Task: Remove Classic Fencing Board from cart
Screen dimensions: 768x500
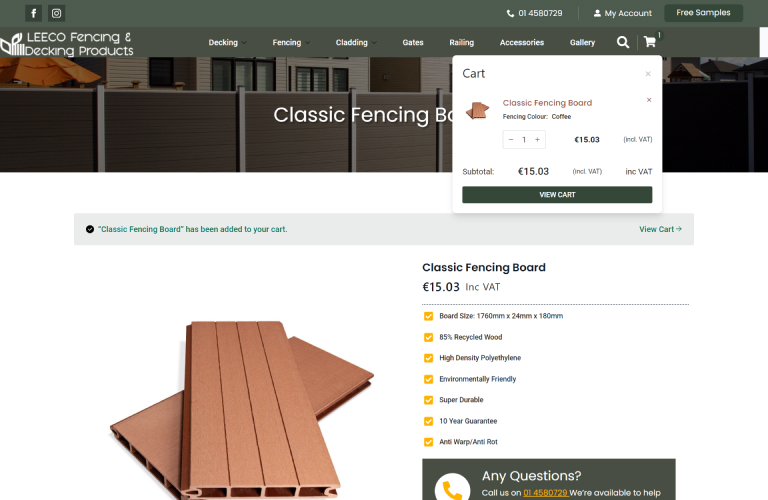Action: coord(649,100)
